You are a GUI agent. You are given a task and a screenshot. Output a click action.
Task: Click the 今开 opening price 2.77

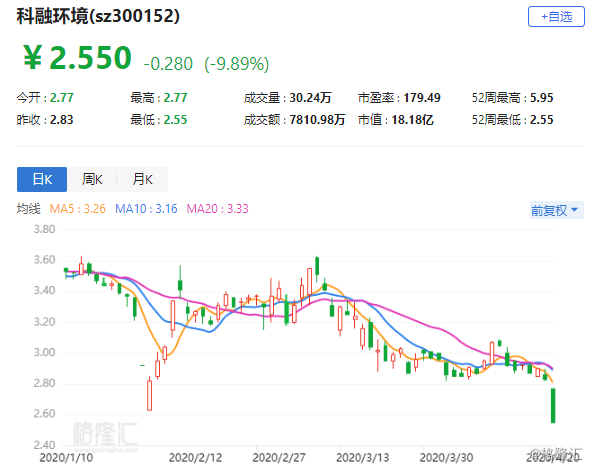pyautogui.click(x=62, y=98)
